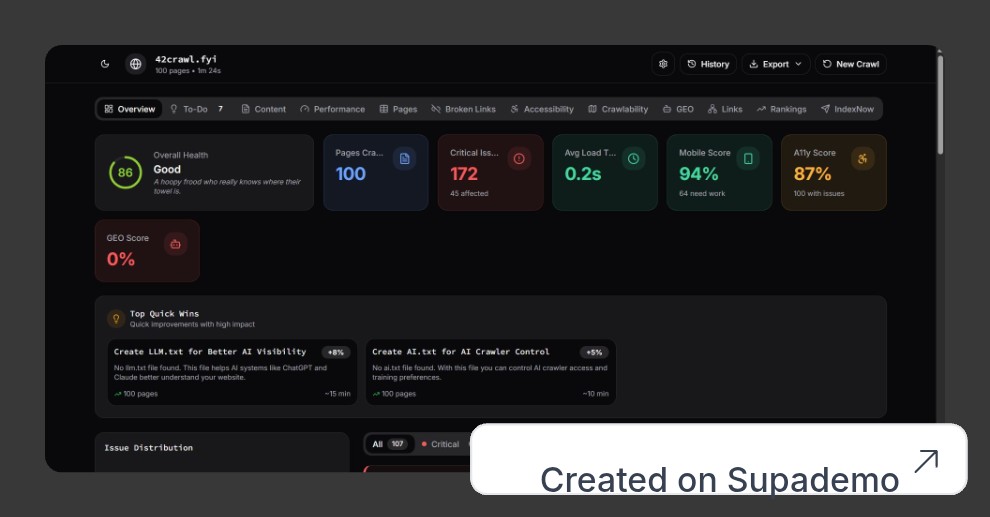Go to the IndexNow tab
This screenshot has width=990, height=517.
point(847,109)
